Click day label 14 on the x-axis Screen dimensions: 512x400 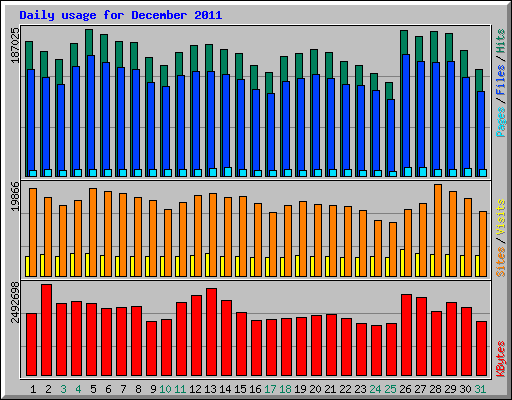point(225,389)
